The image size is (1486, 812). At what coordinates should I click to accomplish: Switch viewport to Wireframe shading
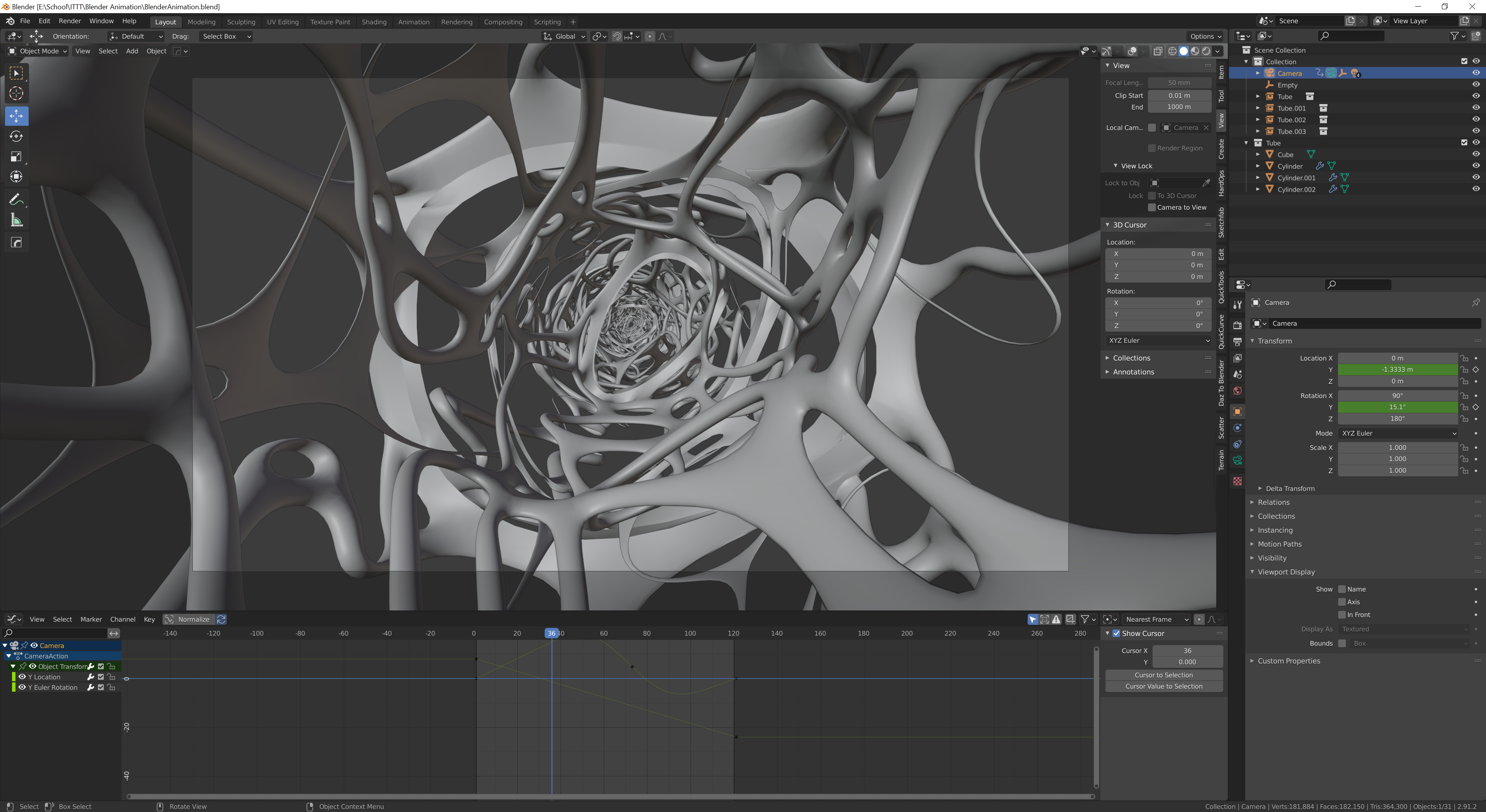coord(1172,51)
